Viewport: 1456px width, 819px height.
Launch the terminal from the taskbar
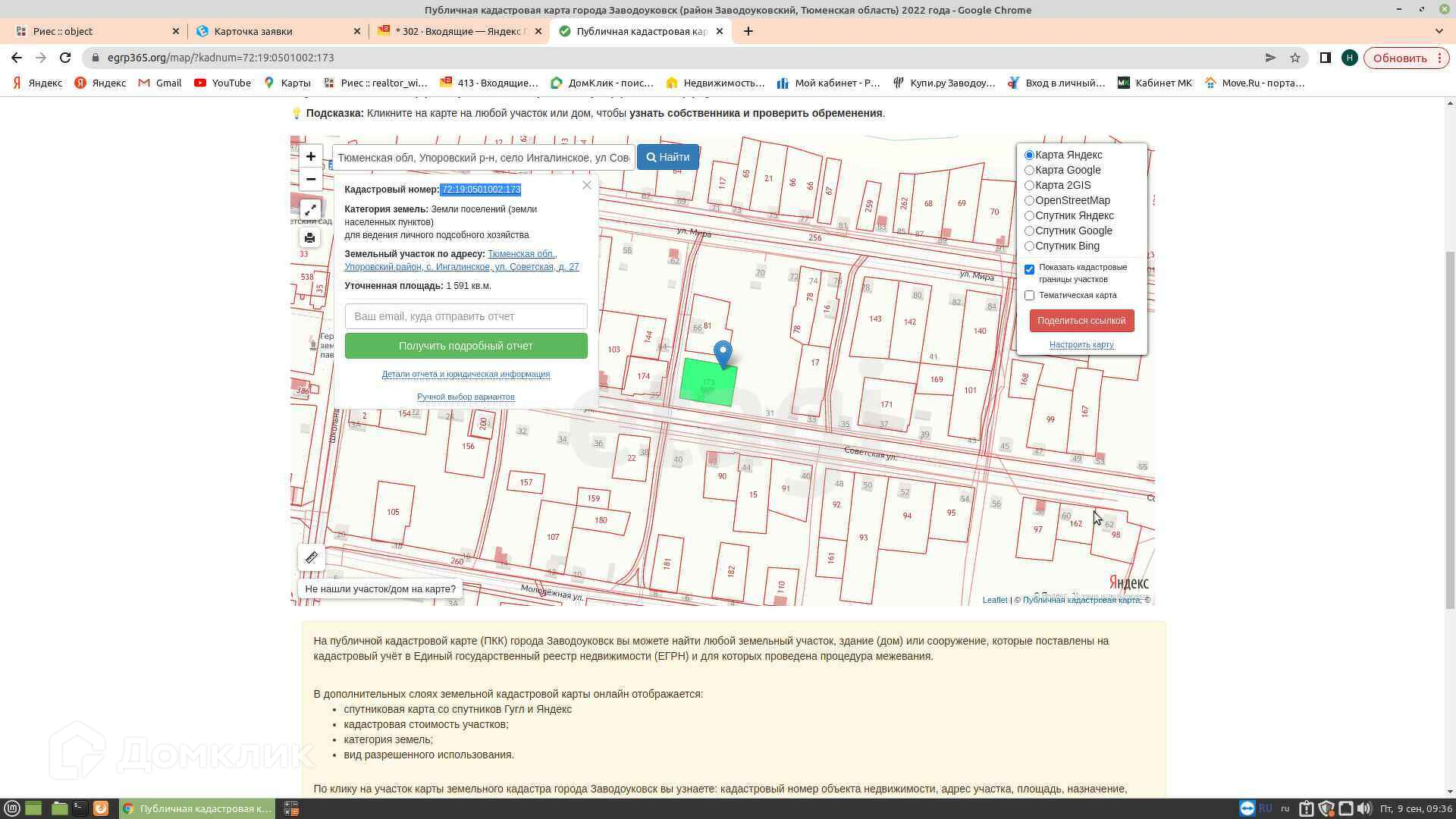point(79,808)
